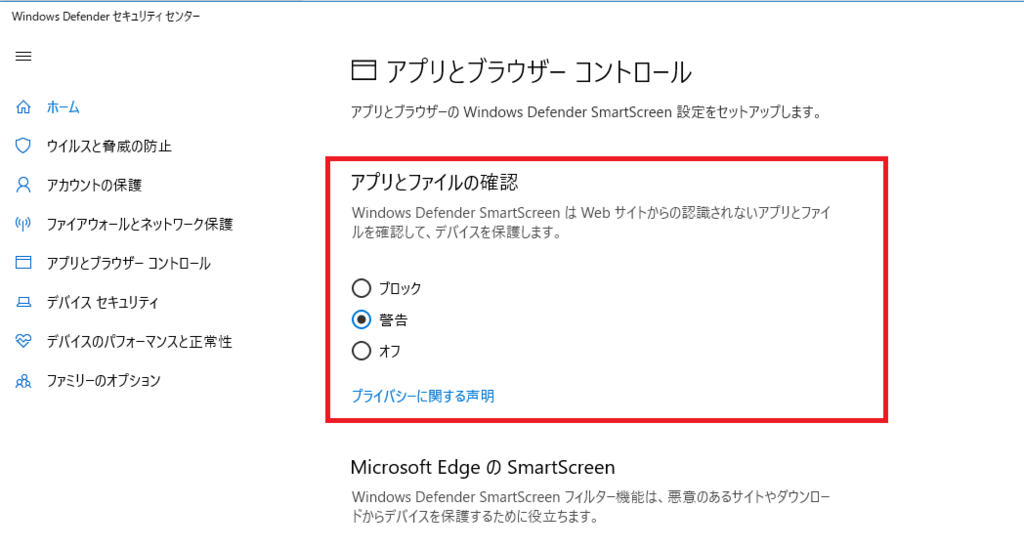Image resolution: width=1024 pixels, height=549 pixels.
Task: Click the virus protection shield icon
Action: 24,146
